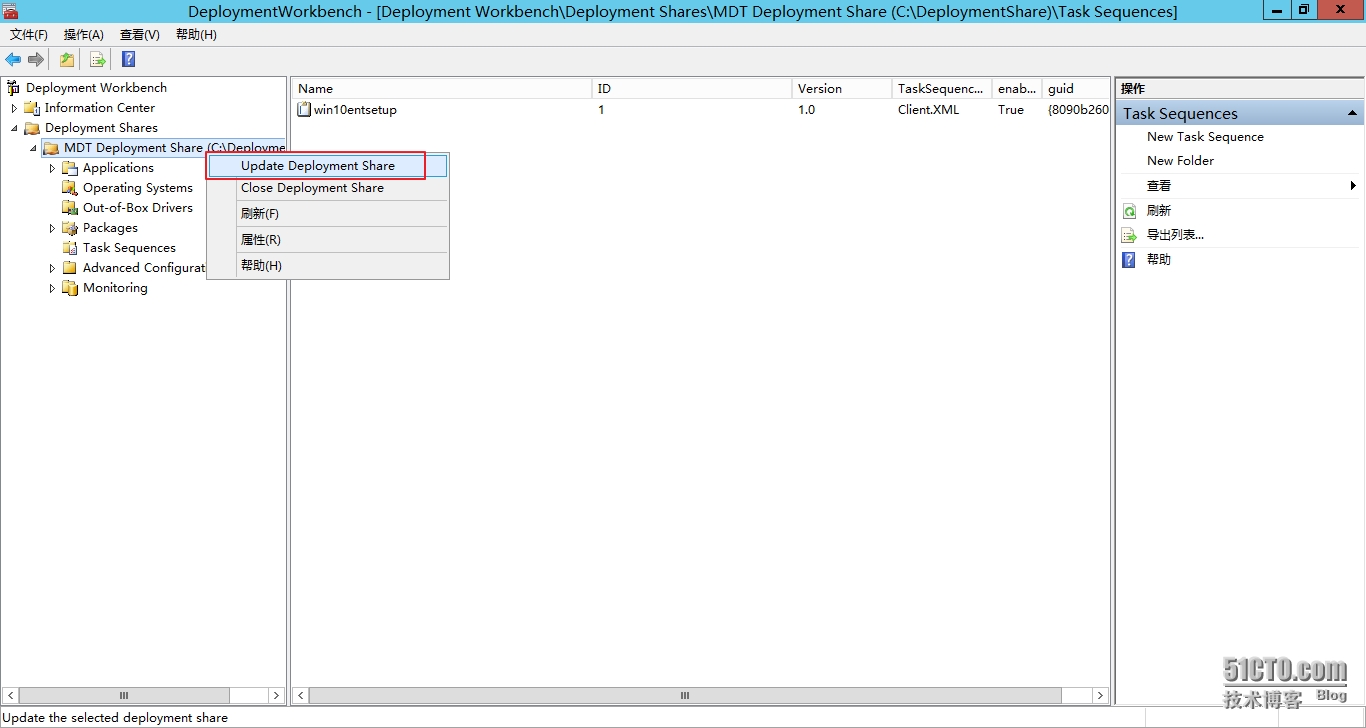Expand the Advanced Configuration node
1366x728 pixels.
52,268
